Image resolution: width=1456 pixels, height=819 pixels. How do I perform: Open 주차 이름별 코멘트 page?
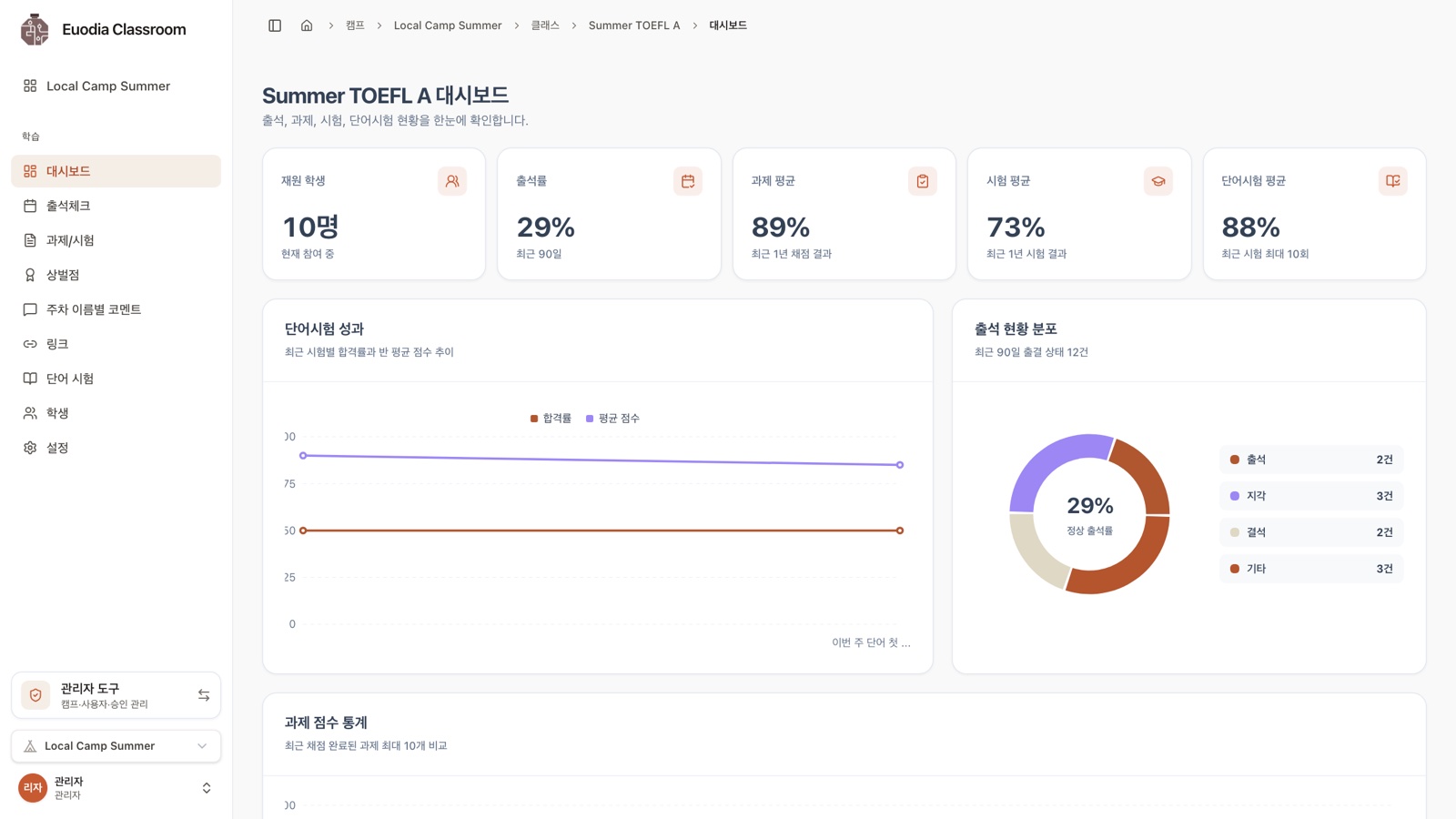[x=116, y=309]
